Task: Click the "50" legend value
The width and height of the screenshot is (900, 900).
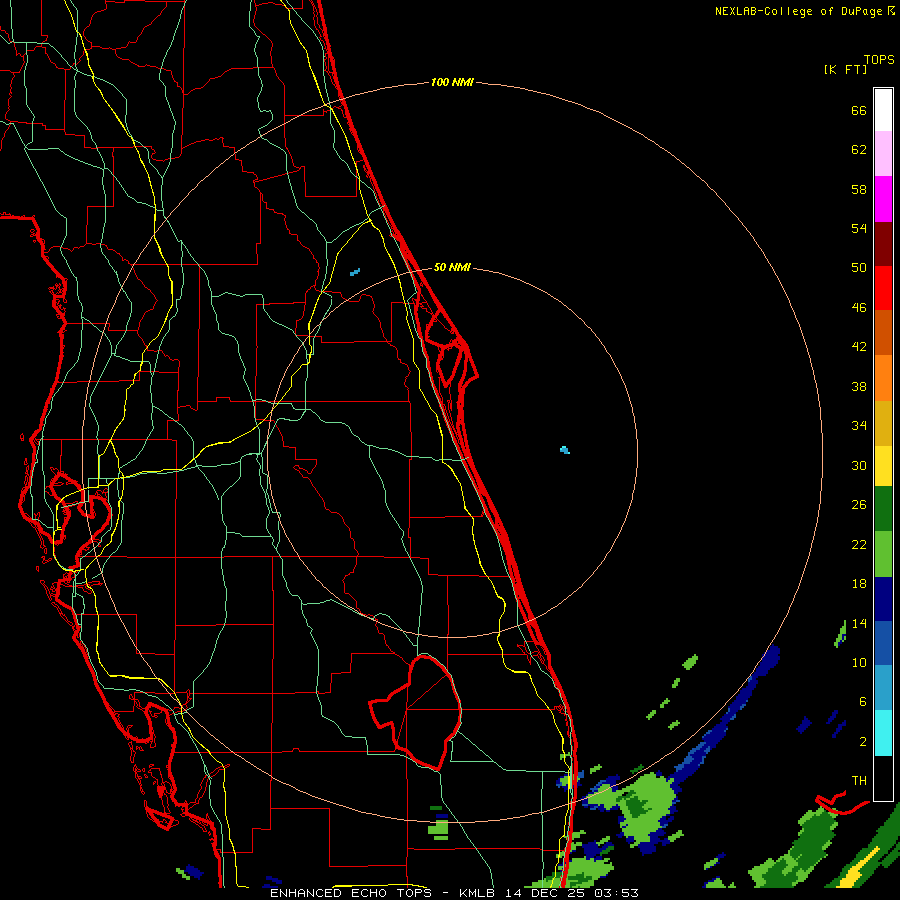Action: click(x=859, y=268)
